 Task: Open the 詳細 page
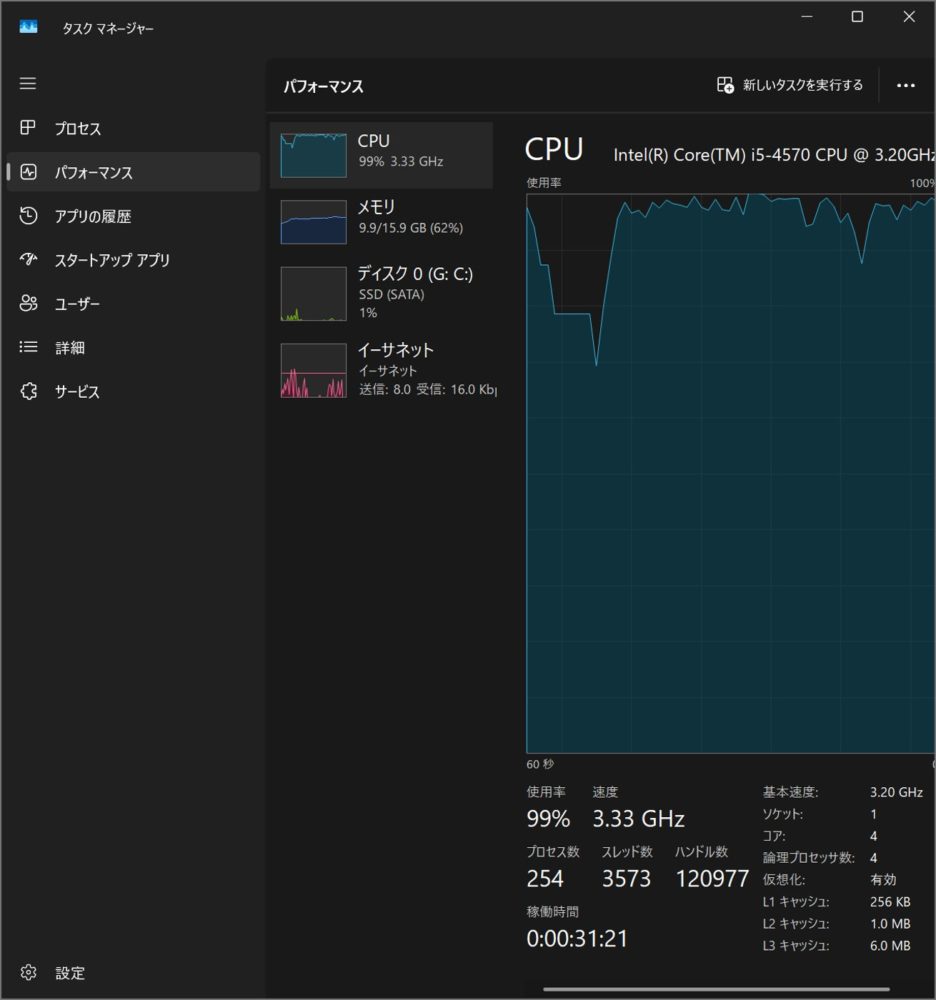coord(133,348)
